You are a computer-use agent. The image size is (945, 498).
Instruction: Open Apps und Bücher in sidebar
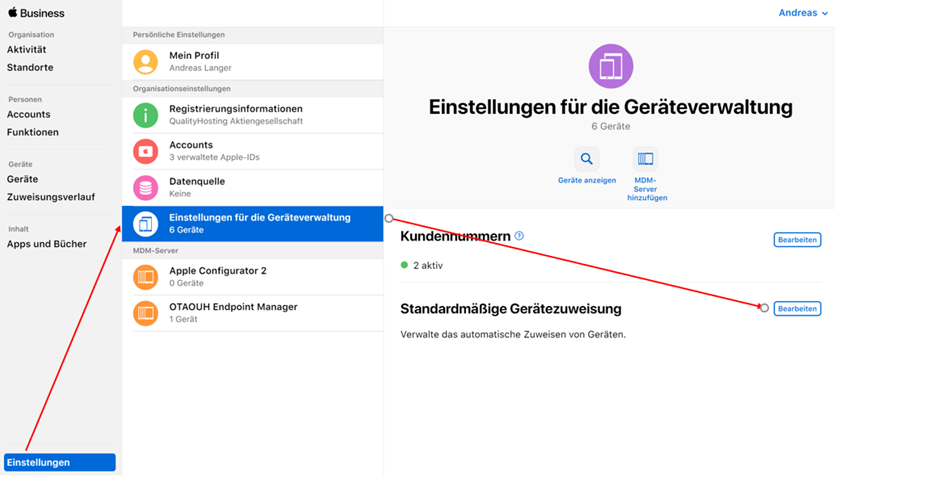(46, 244)
